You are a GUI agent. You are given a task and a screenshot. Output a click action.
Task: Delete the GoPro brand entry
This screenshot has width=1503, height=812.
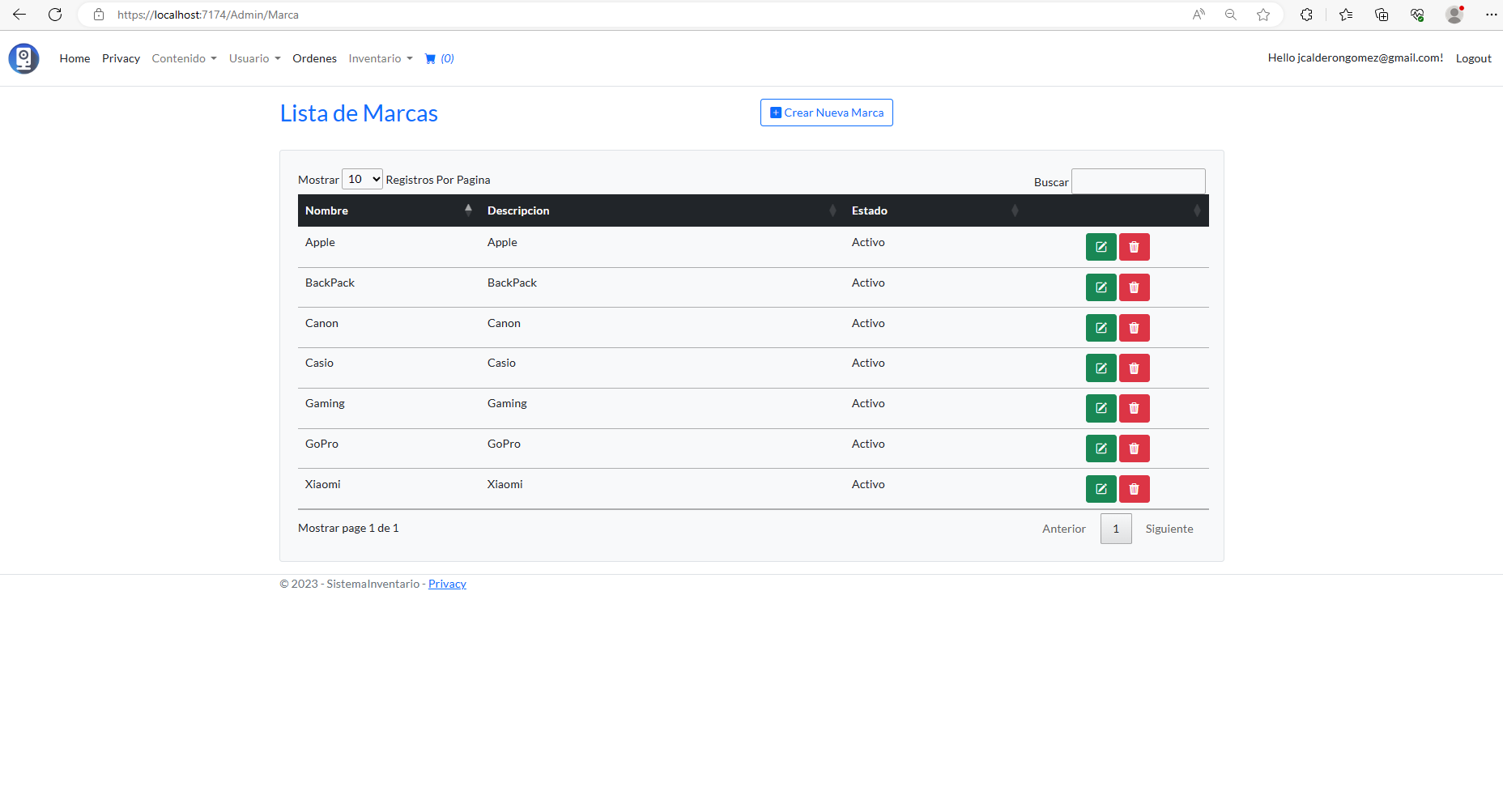click(1134, 449)
